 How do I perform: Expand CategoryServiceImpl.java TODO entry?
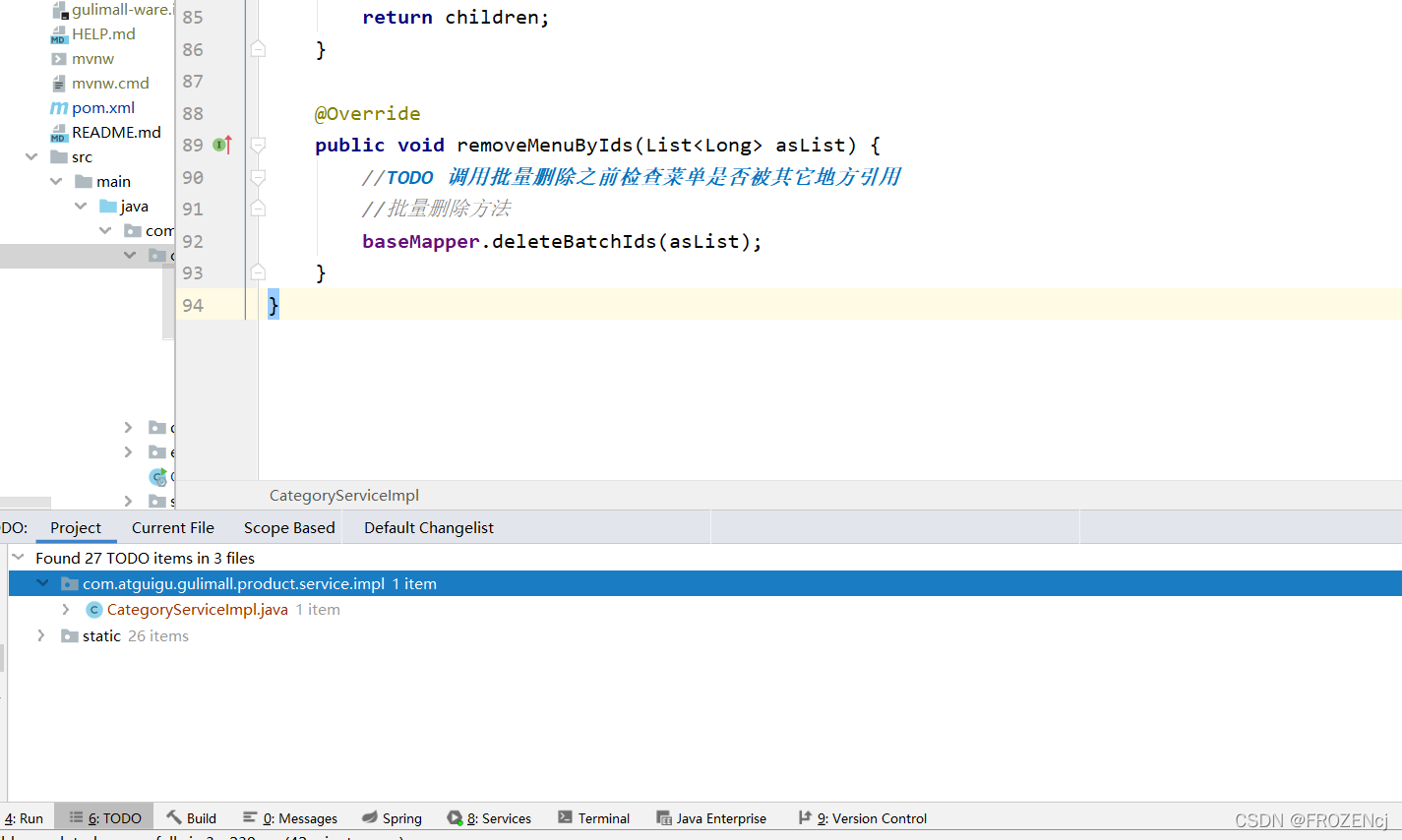tap(66, 610)
